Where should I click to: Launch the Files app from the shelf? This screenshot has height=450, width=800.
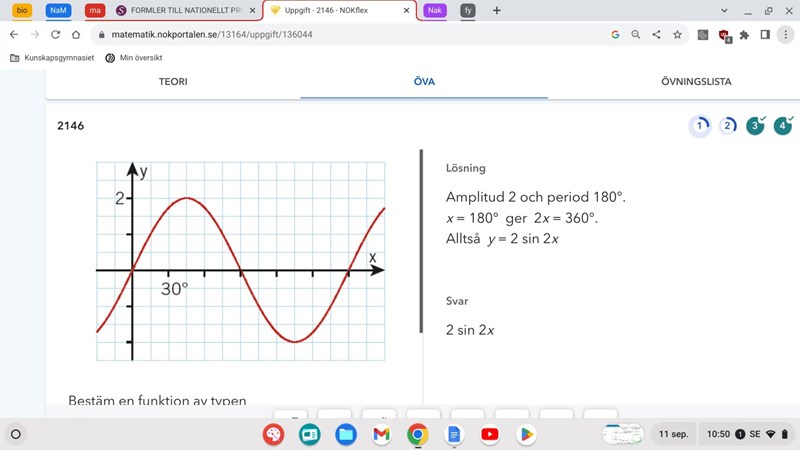tap(345, 434)
